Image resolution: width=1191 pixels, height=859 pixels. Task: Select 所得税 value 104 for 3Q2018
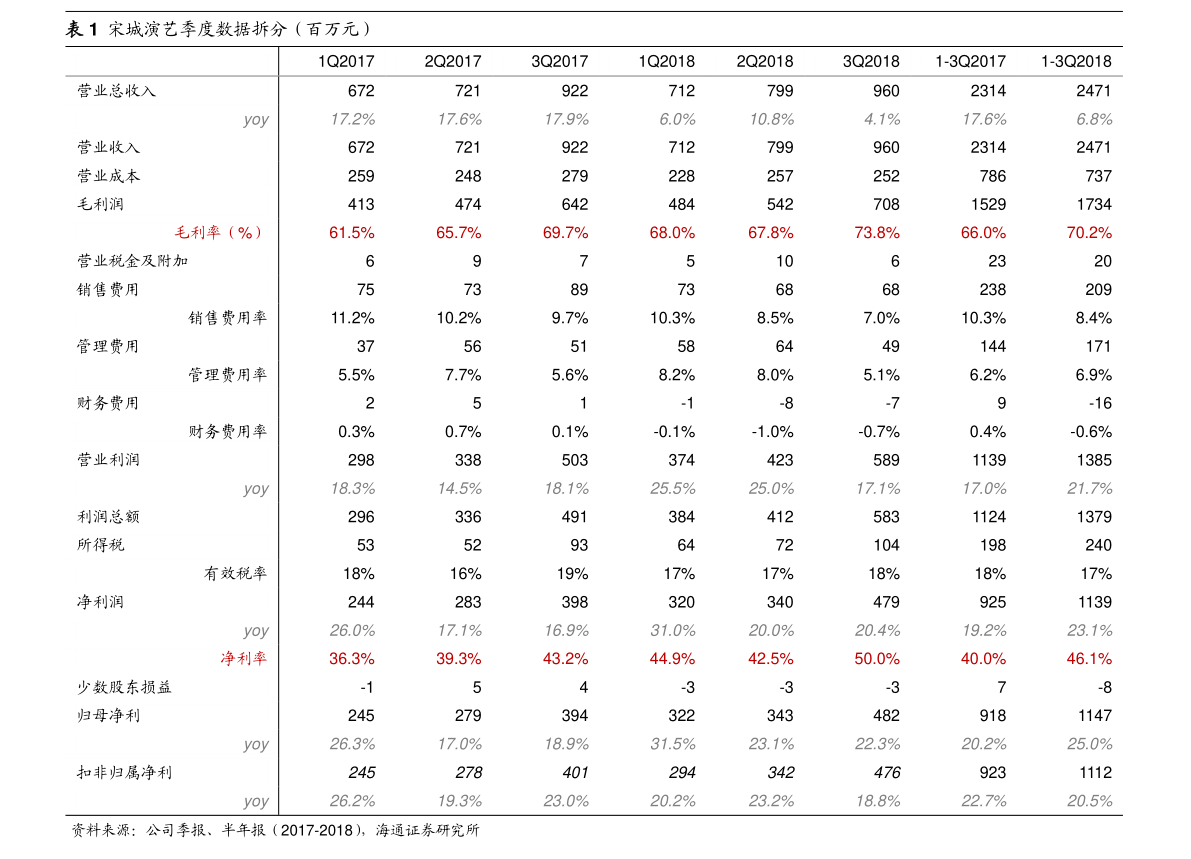pos(886,545)
